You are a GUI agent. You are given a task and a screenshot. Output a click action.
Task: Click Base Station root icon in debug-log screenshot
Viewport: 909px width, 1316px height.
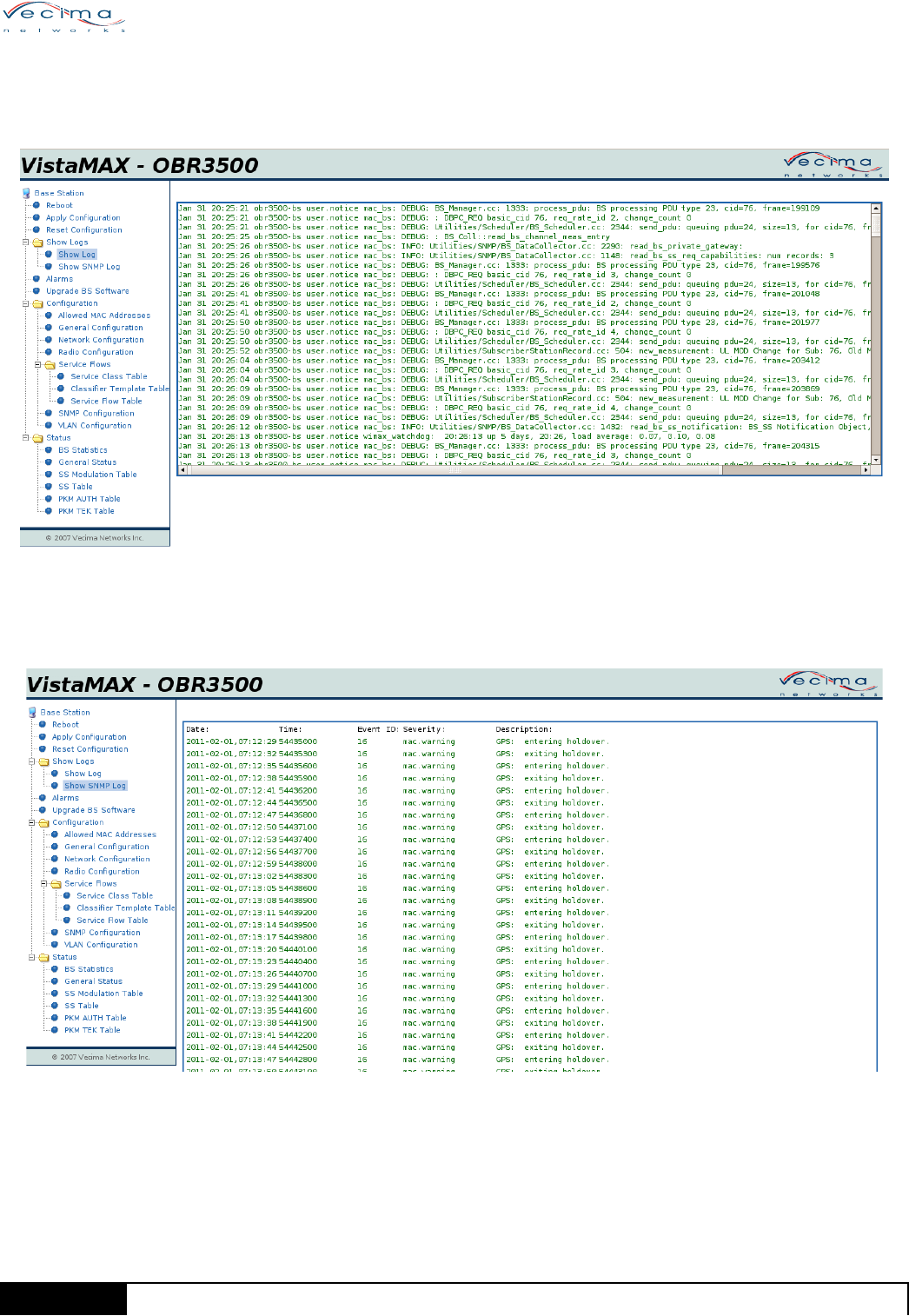(26, 193)
